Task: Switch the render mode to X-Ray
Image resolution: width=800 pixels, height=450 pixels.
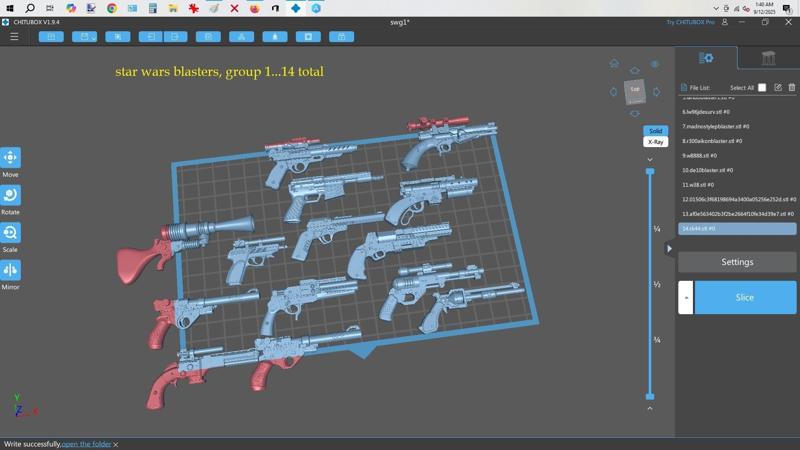Action: coord(656,142)
